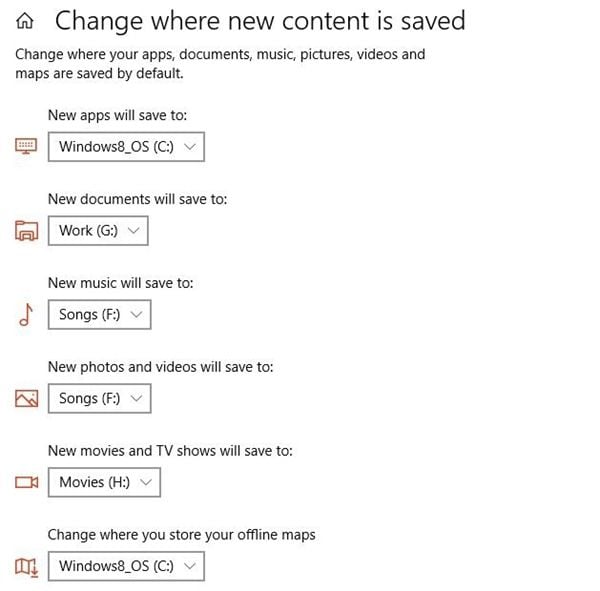This screenshot has height=591, width=600.
Task: Click the video camera icon for movies
Action: (x=26, y=483)
